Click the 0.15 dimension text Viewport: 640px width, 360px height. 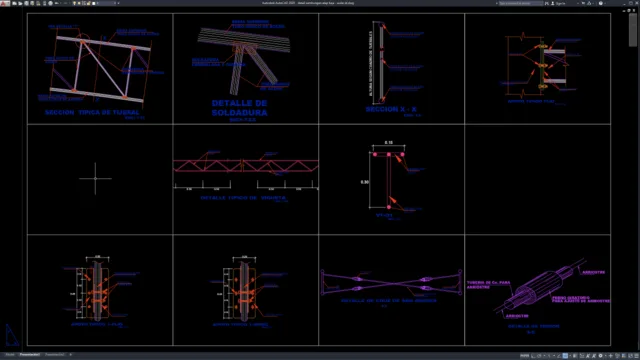click(389, 142)
